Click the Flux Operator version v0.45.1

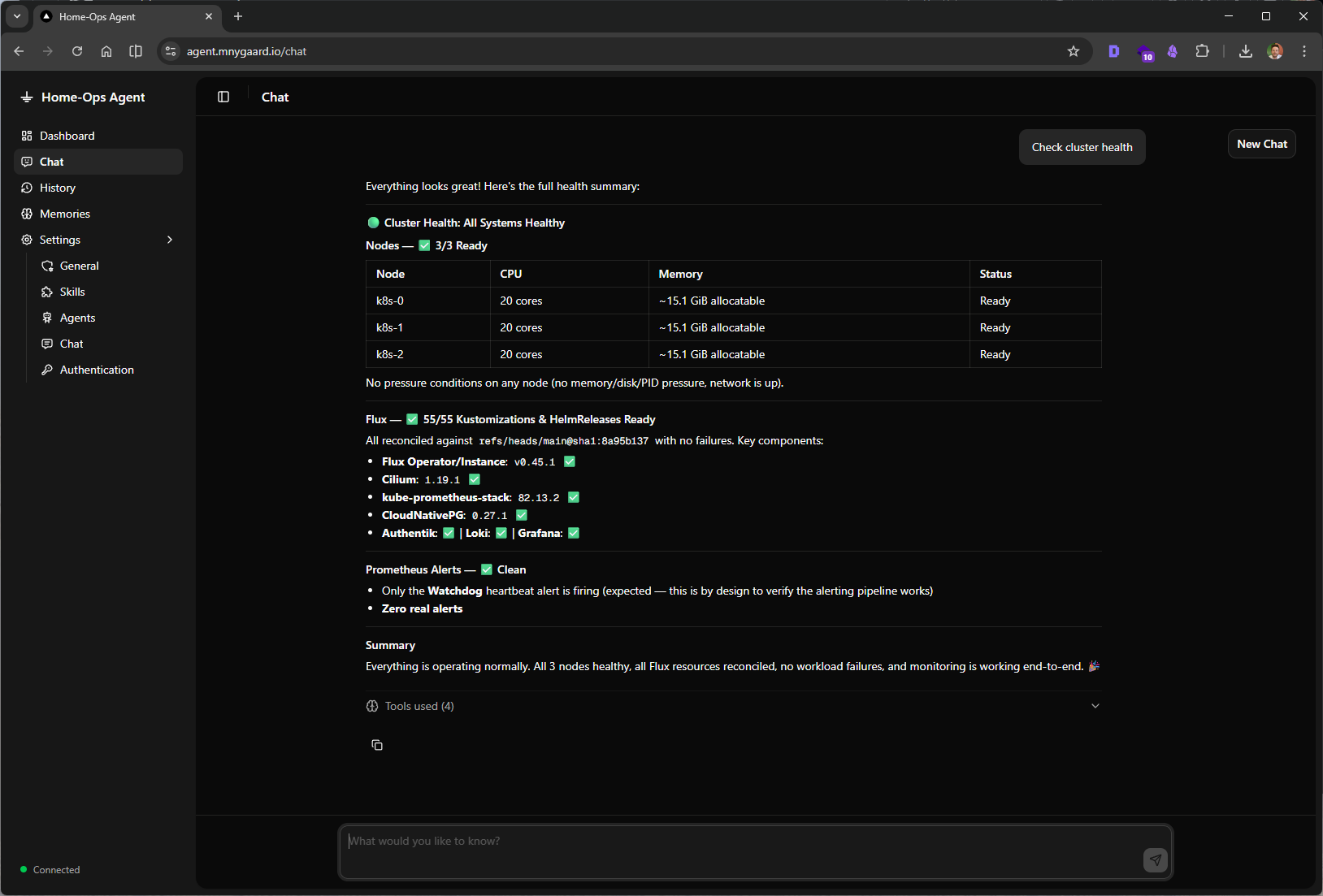pyautogui.click(x=535, y=462)
